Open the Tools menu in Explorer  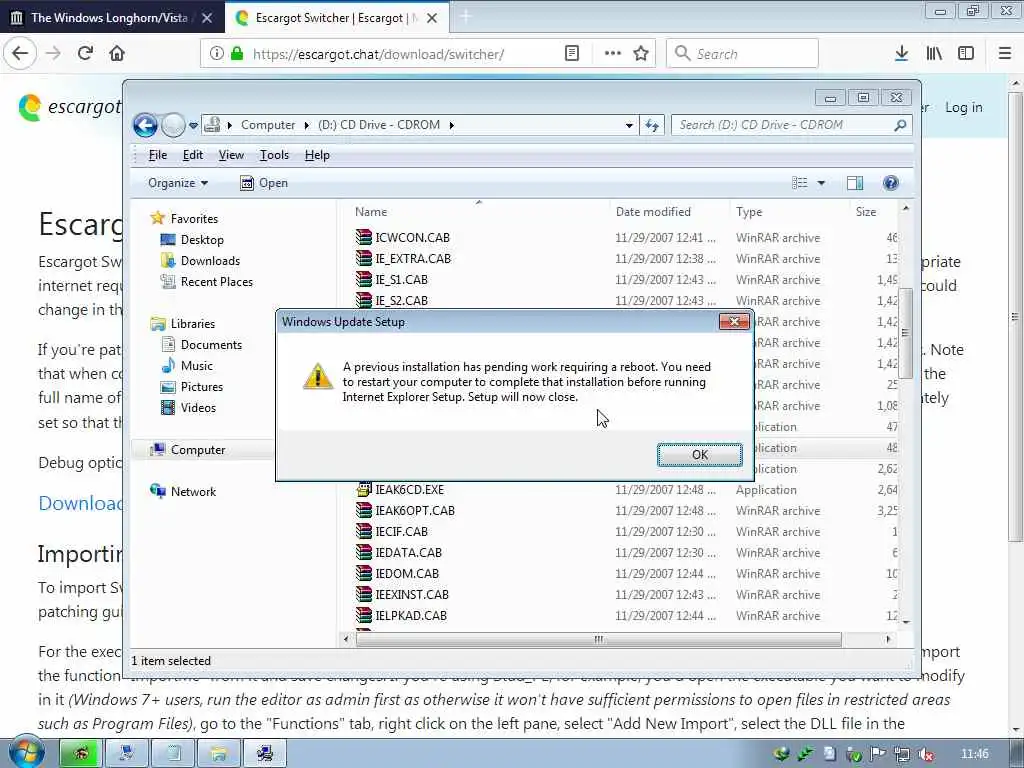click(x=274, y=155)
